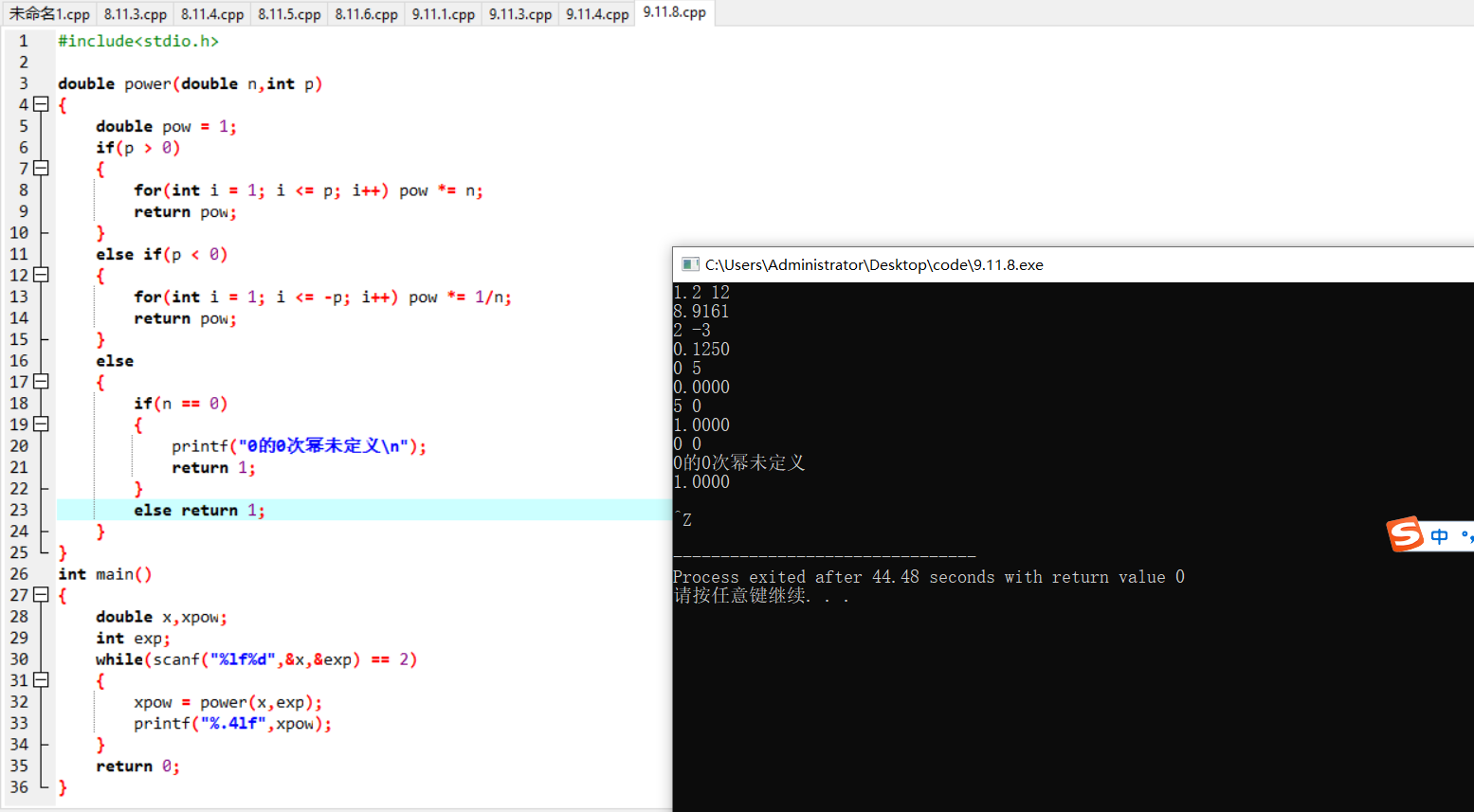Collapse the power function fold at line 4
This screenshot has width=1474, height=812.
(41, 104)
